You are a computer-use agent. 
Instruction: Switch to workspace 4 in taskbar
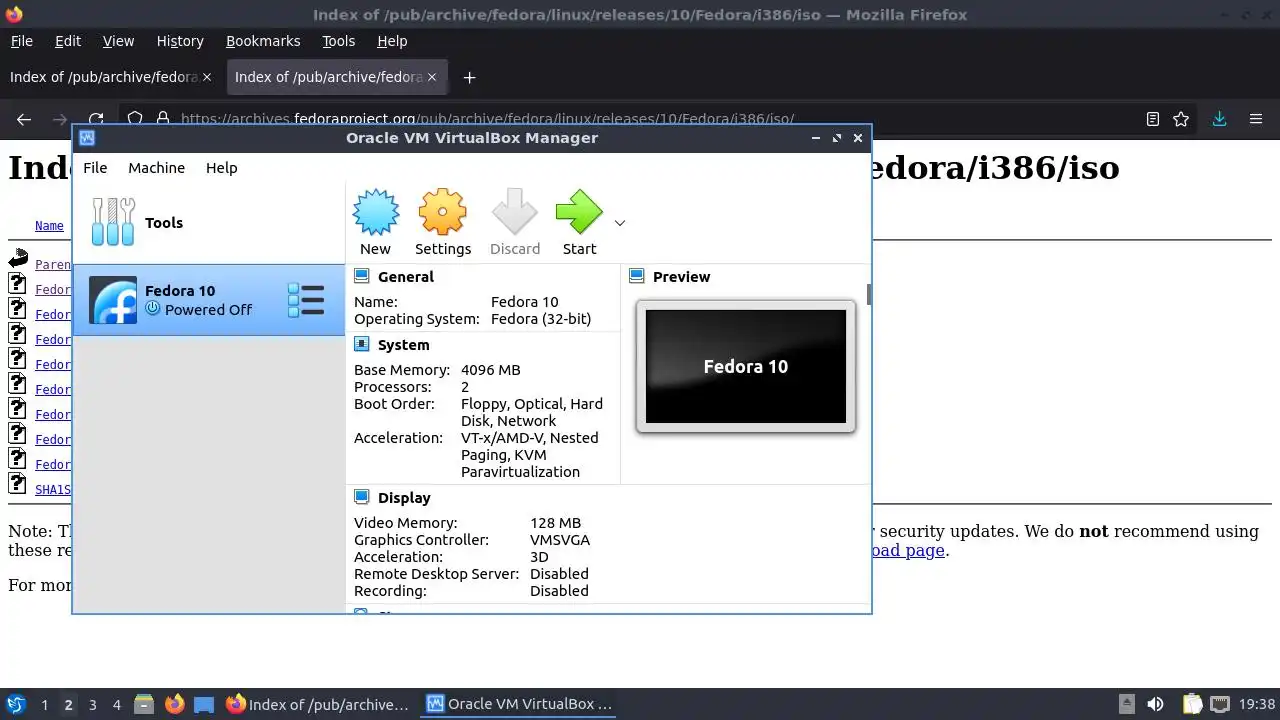tap(116, 705)
